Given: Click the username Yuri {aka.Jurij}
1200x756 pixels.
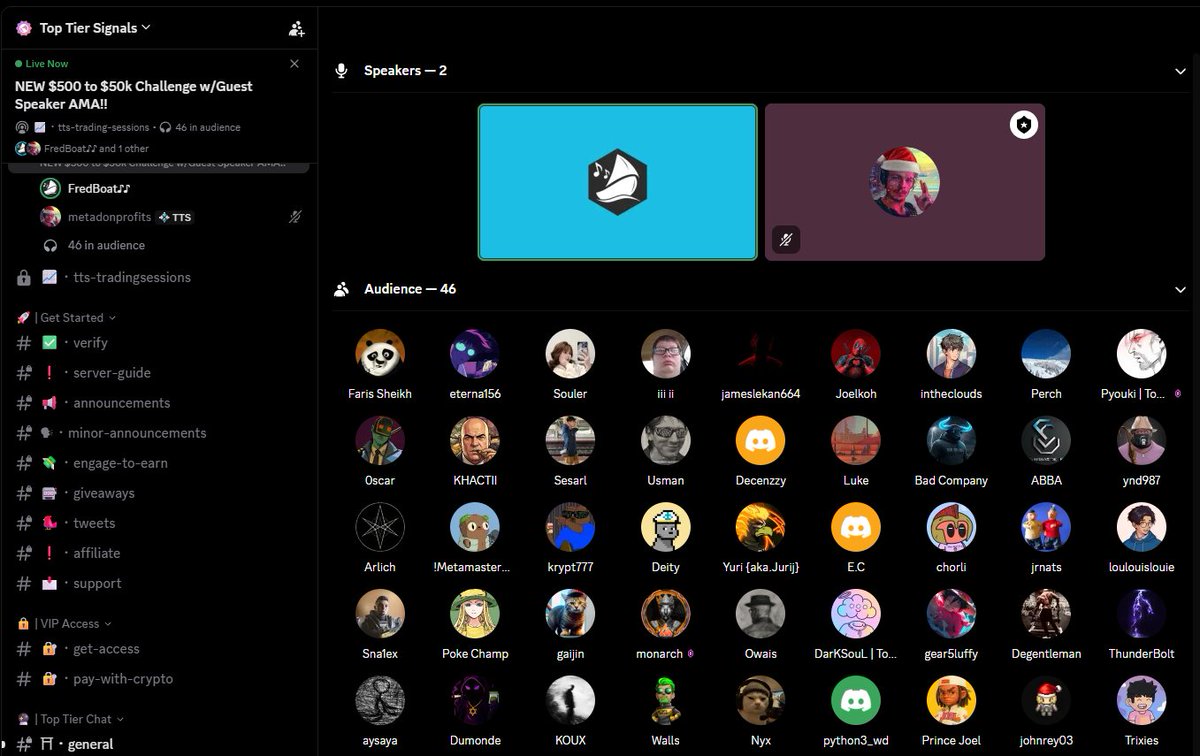Looking at the screenshot, I should point(761,567).
